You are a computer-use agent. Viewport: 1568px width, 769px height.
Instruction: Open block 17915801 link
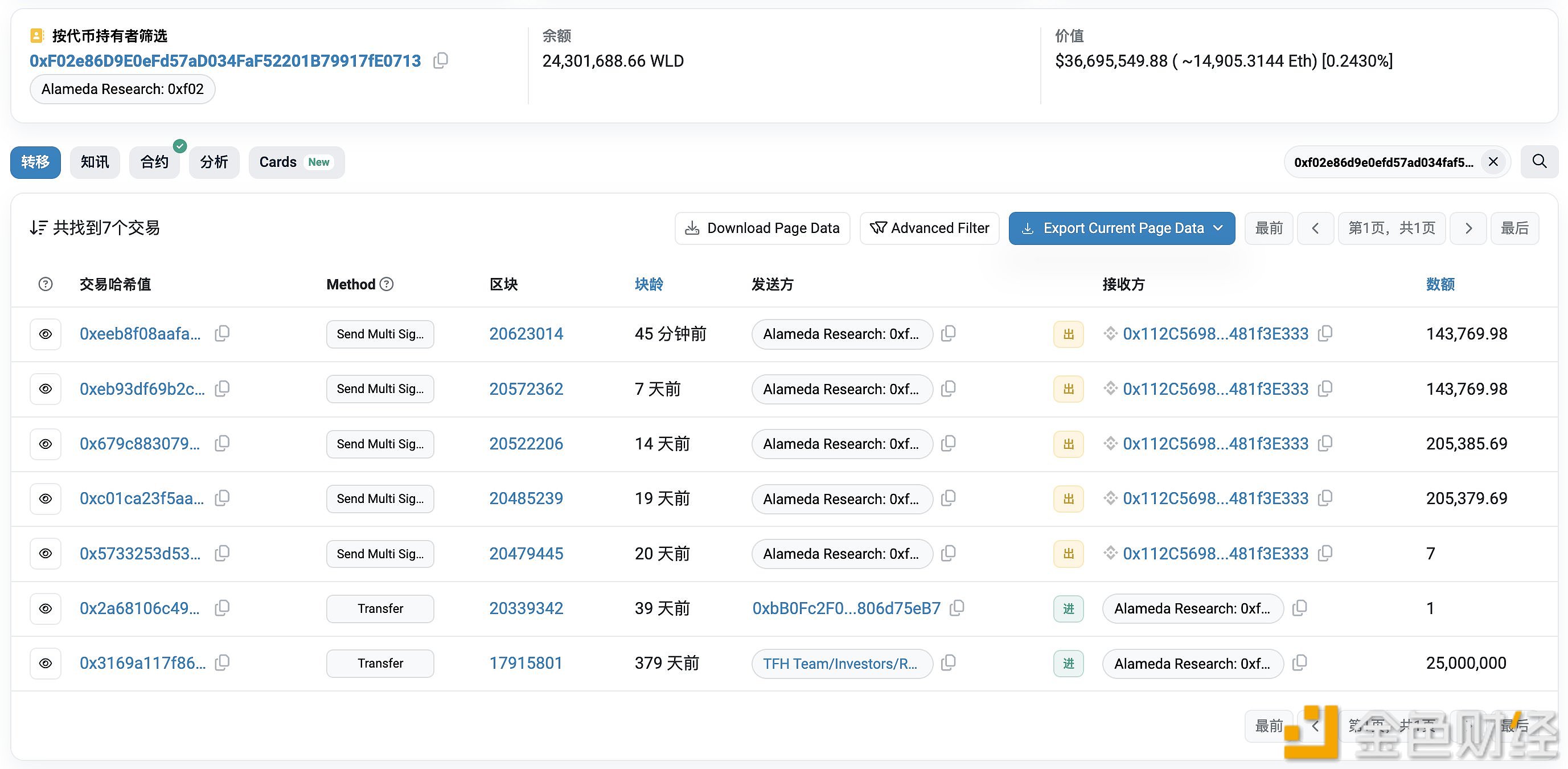526,663
